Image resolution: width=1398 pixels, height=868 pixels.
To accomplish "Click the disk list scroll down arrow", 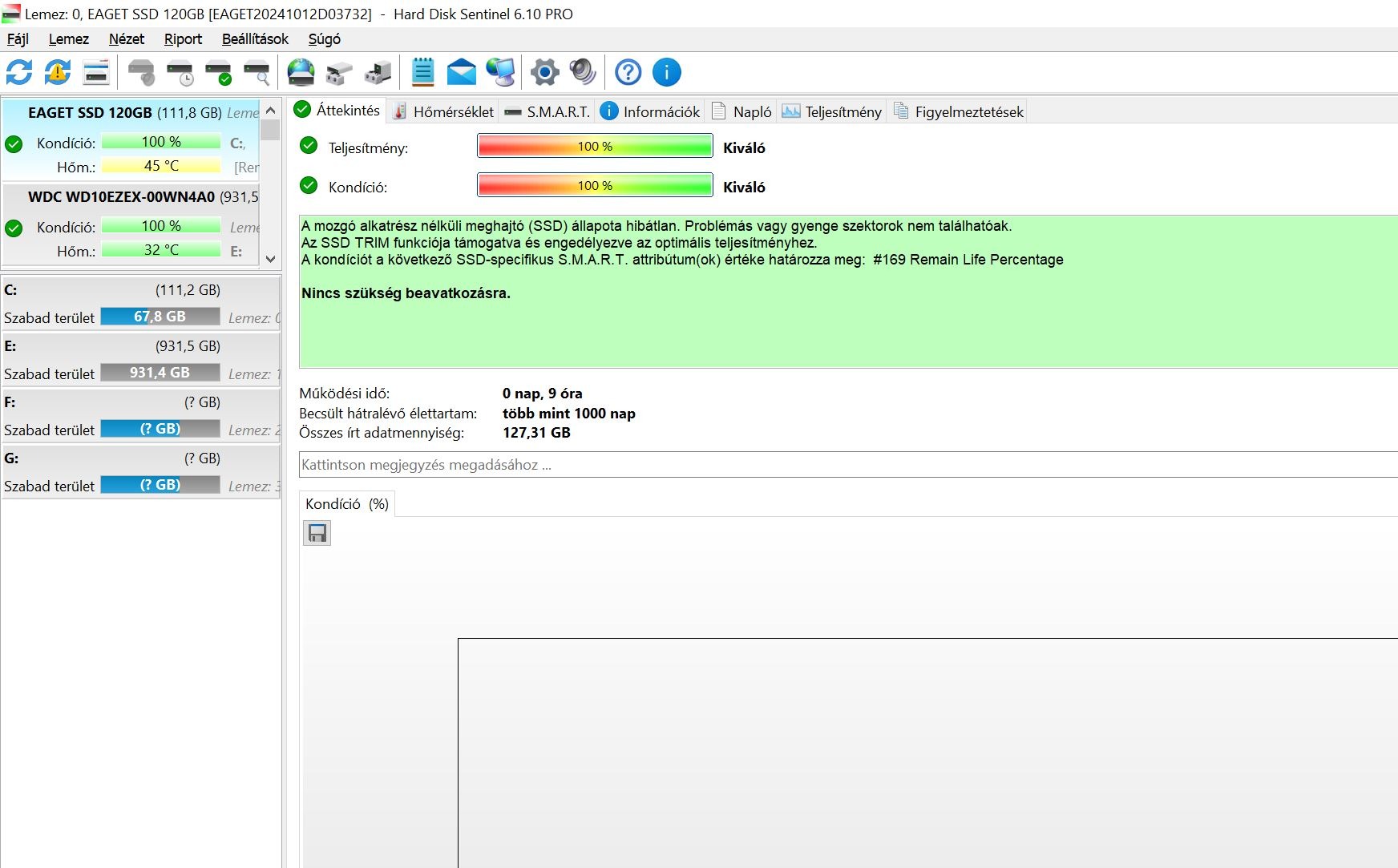I will [x=271, y=259].
